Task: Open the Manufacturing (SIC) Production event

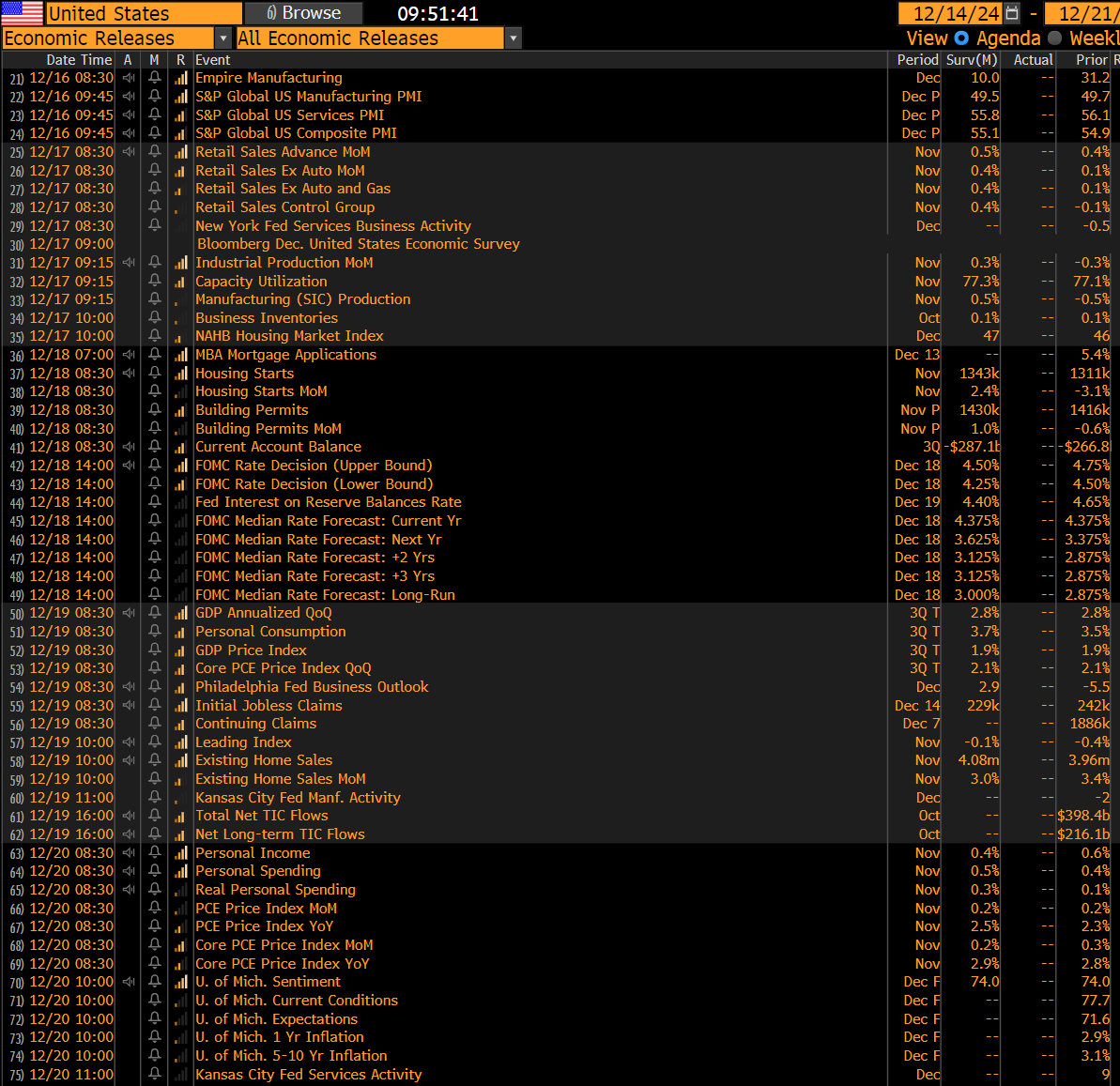Action: tap(303, 299)
